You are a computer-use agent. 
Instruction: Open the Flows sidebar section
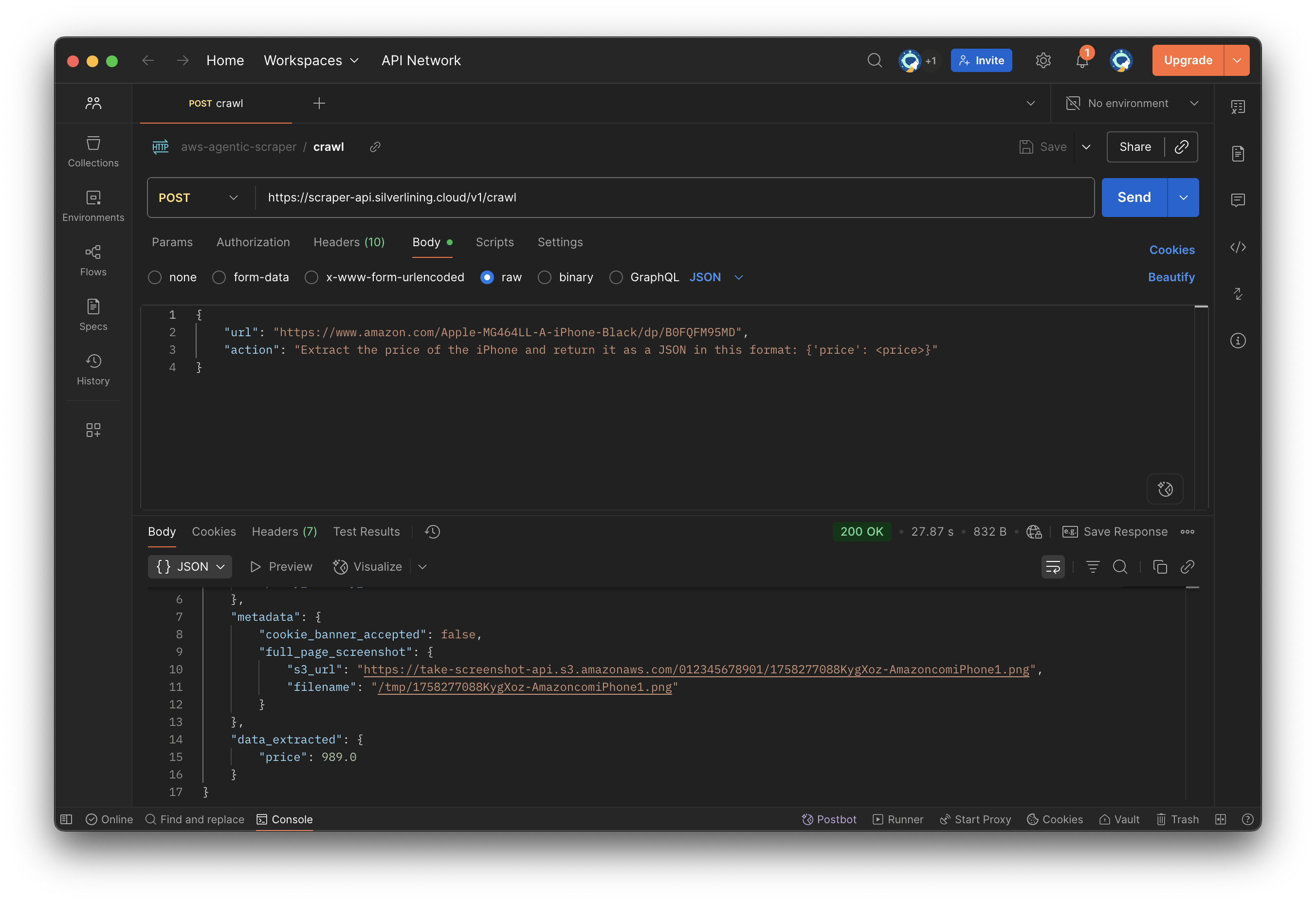(93, 260)
